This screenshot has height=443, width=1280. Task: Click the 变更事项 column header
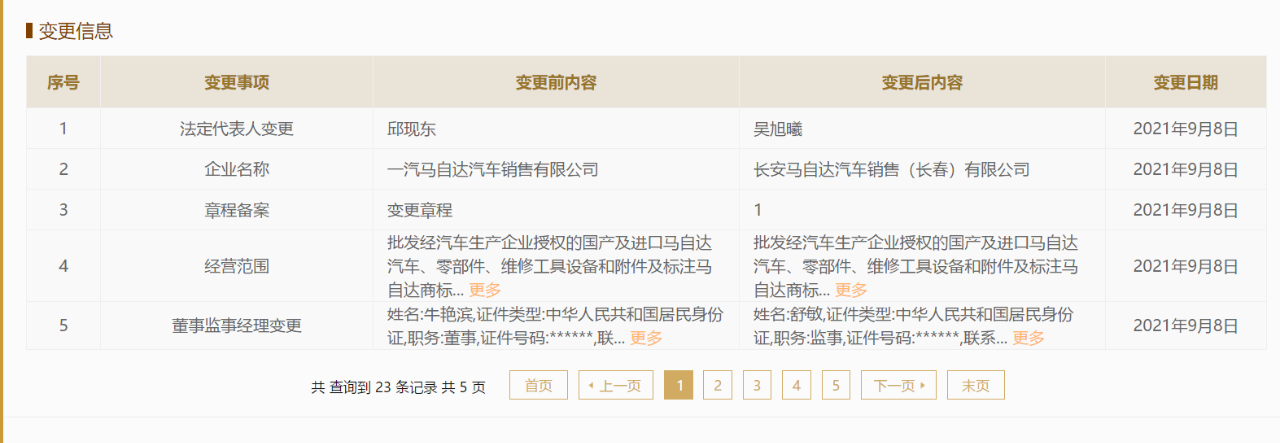click(237, 83)
